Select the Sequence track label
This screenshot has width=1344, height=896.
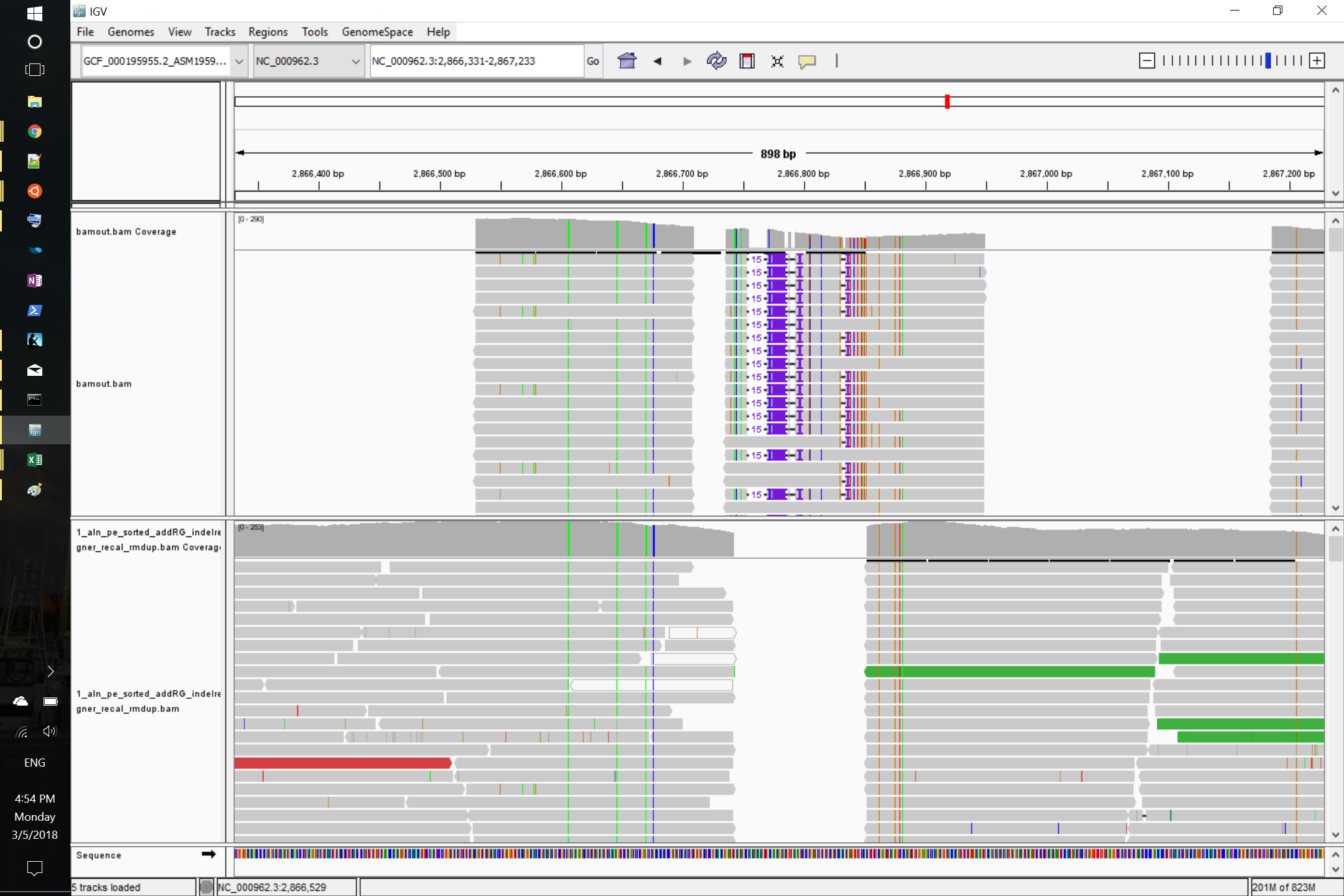point(98,855)
